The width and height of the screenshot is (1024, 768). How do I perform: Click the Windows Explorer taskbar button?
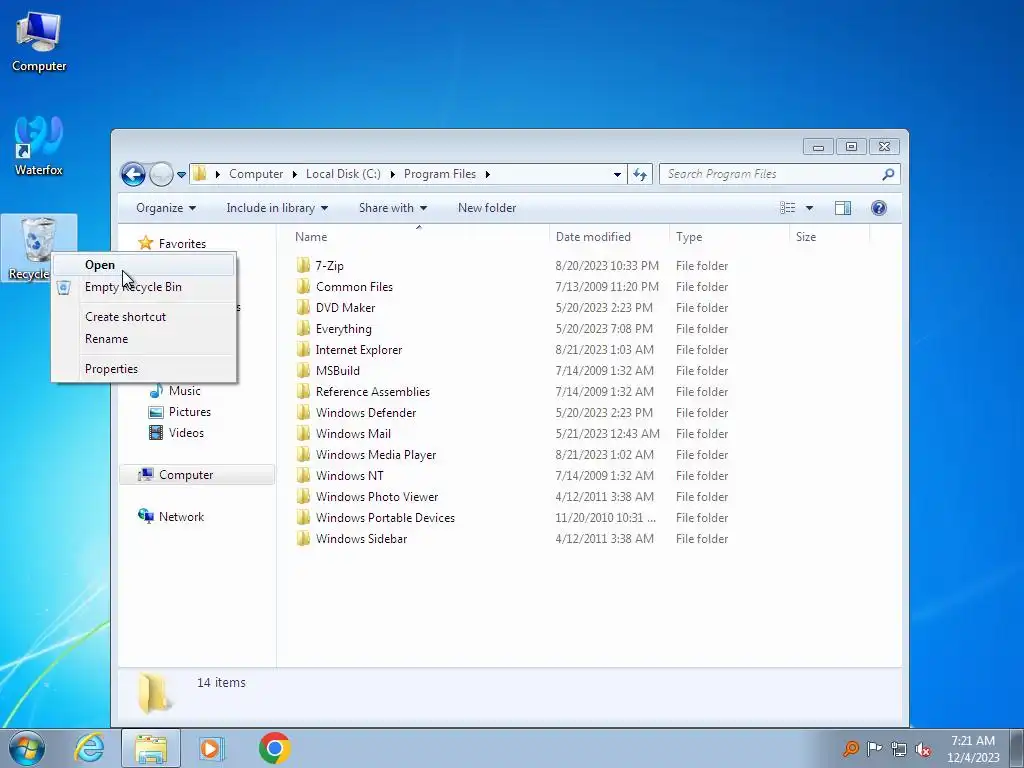[151, 748]
